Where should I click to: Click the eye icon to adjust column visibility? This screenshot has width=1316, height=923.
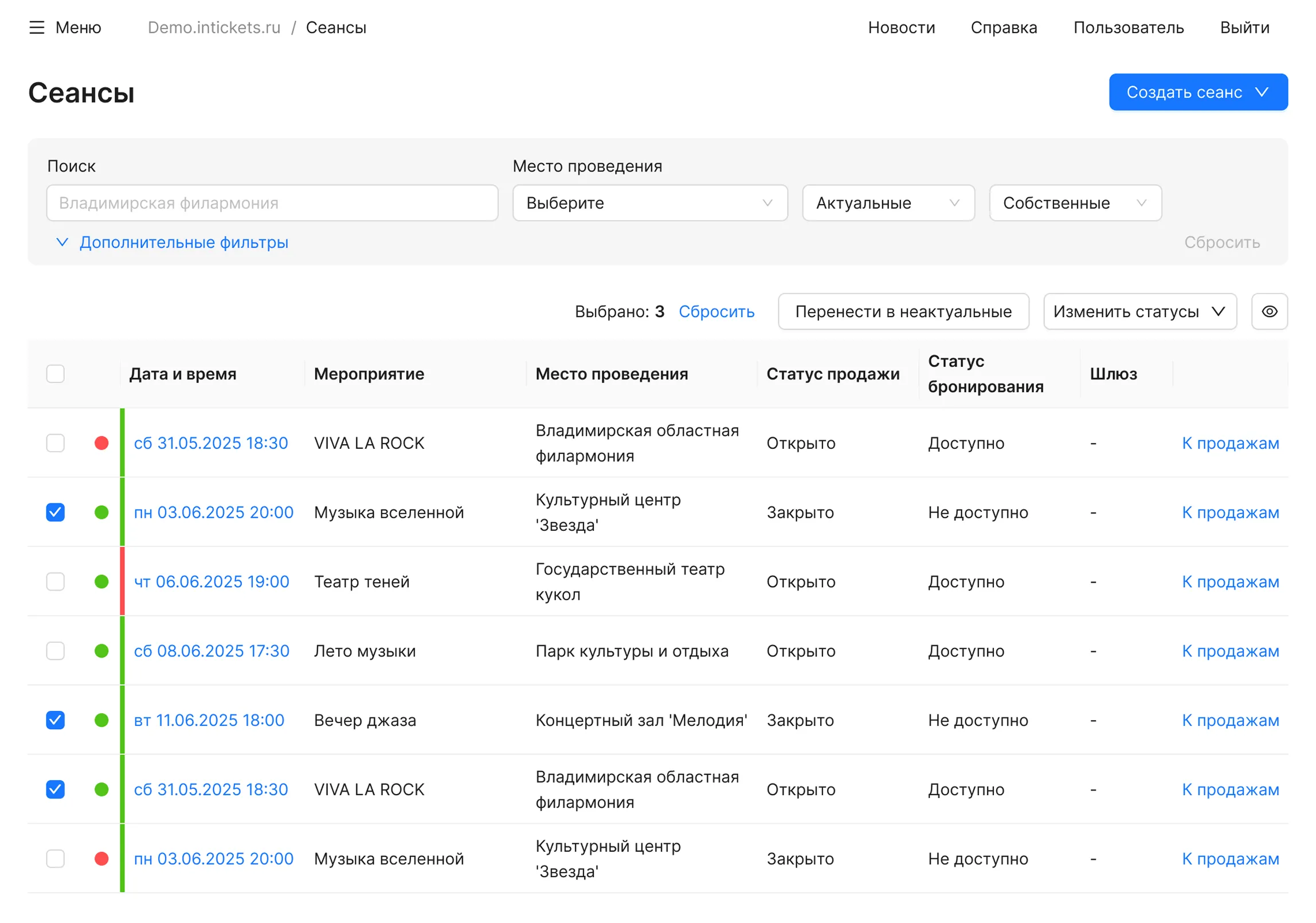1270,311
